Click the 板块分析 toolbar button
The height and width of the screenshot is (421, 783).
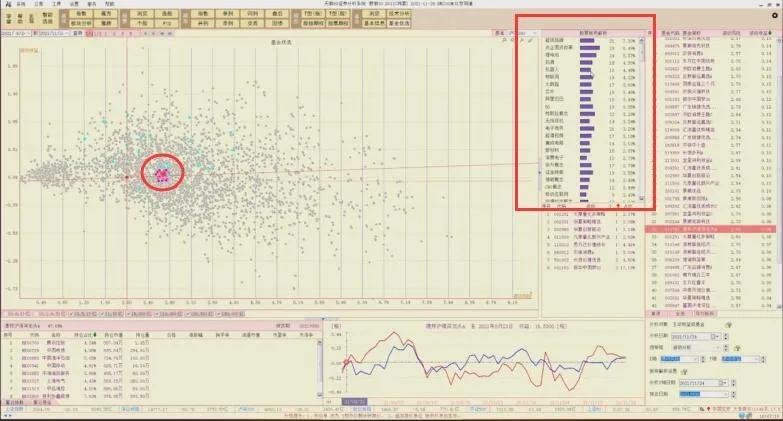[x=81, y=23]
